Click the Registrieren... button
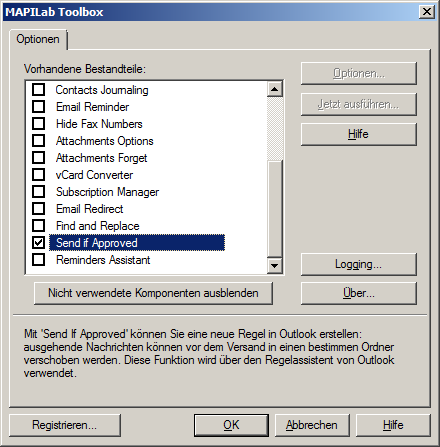Screen dimensions: 440x447 [x=65, y=425]
